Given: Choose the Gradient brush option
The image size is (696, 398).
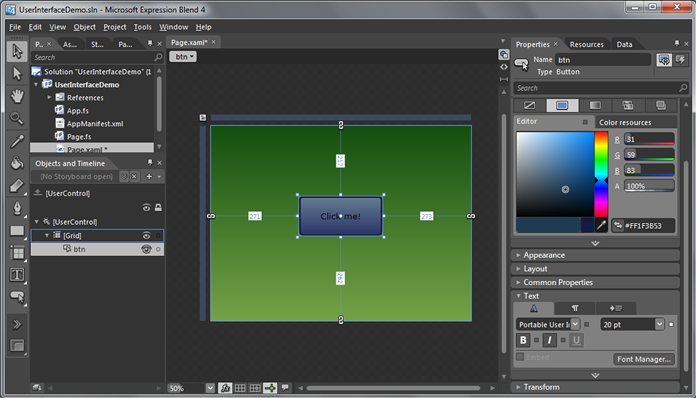Looking at the screenshot, I should coord(595,105).
